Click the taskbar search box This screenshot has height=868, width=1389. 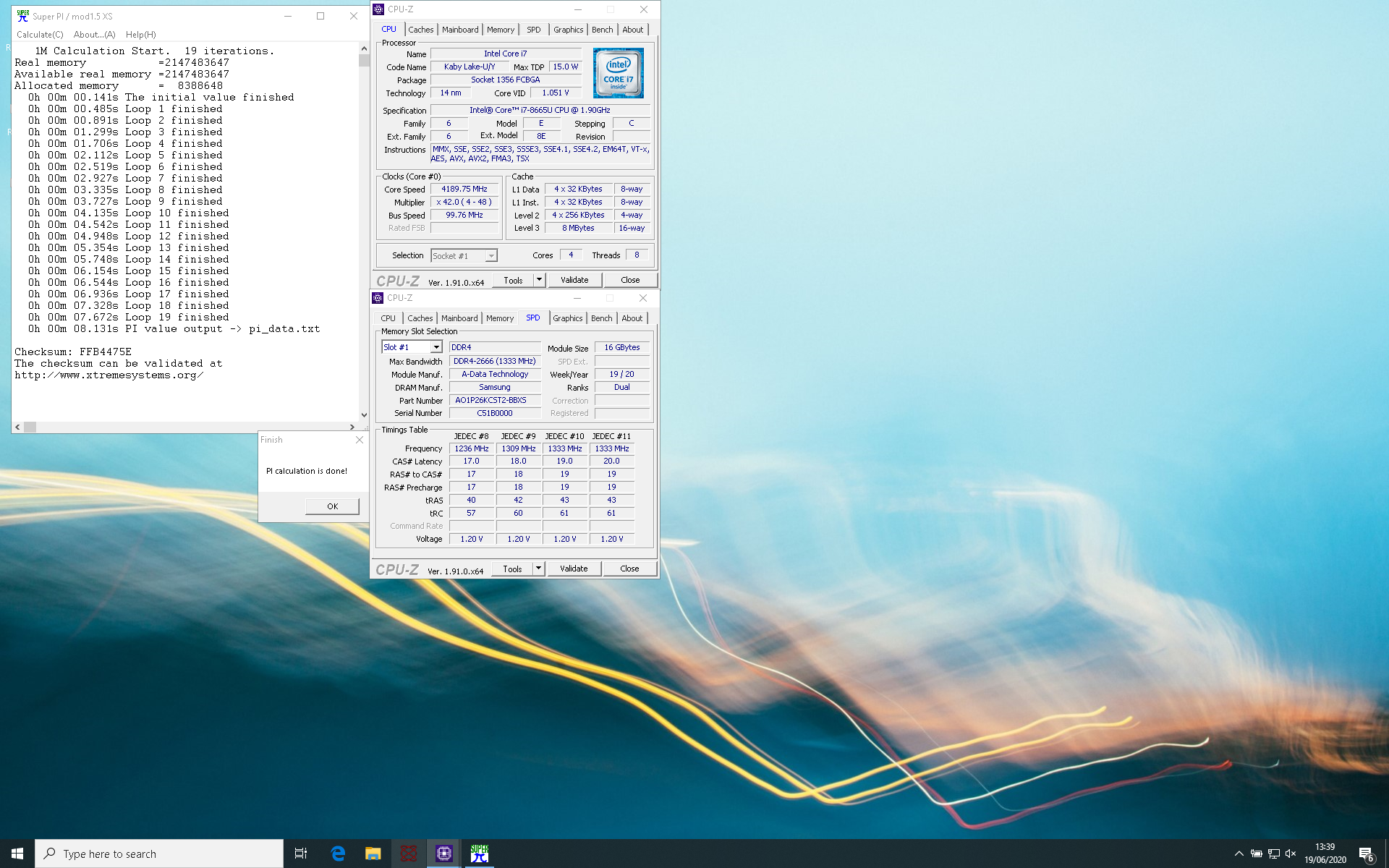click(x=159, y=854)
